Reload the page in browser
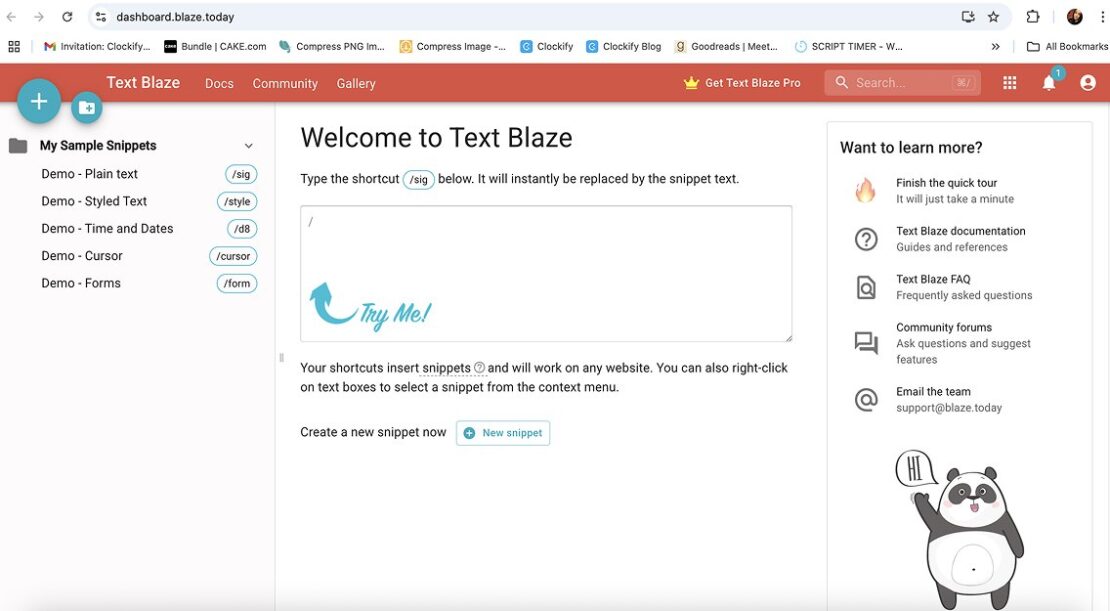 pyautogui.click(x=67, y=16)
